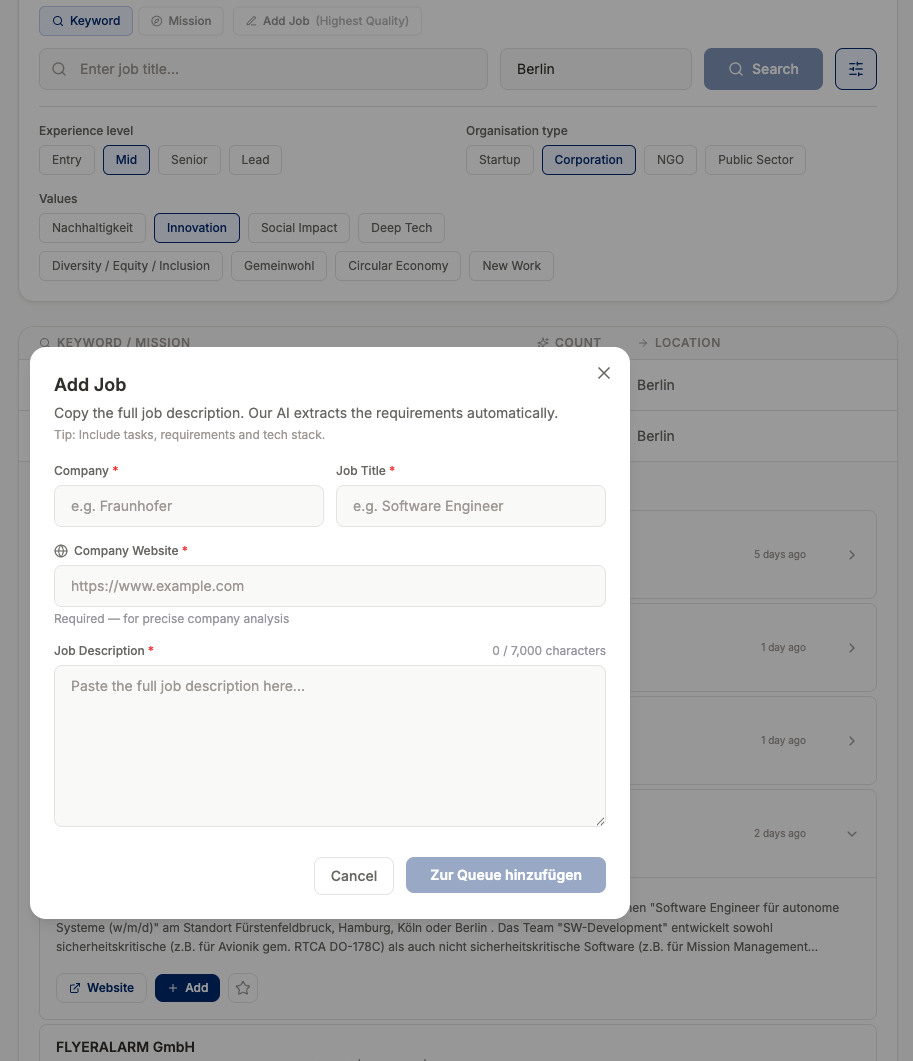Close the Add Job dialog with the X
Viewport: 913px width, 1061px height.
coord(603,372)
